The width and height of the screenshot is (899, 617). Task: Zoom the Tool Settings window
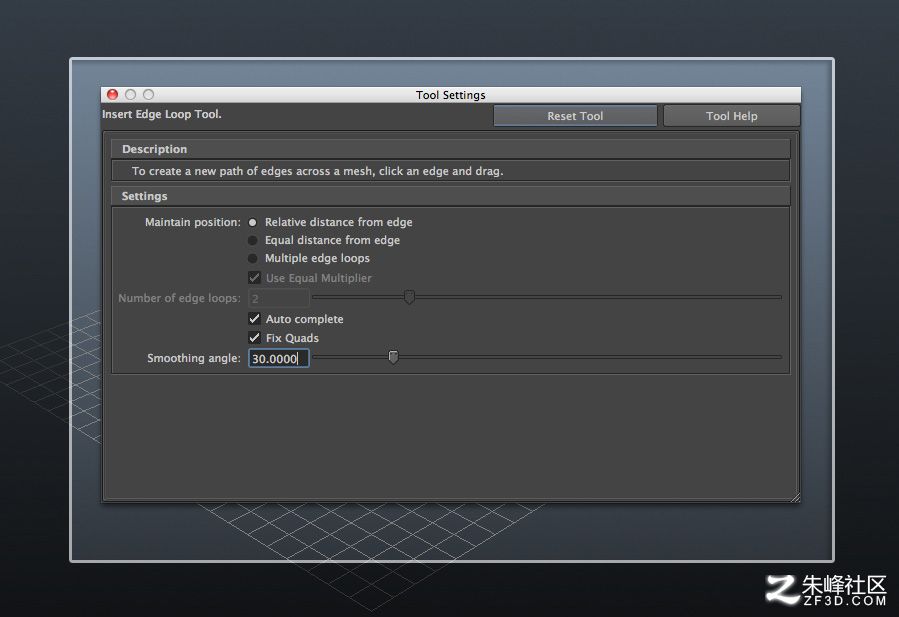(148, 95)
